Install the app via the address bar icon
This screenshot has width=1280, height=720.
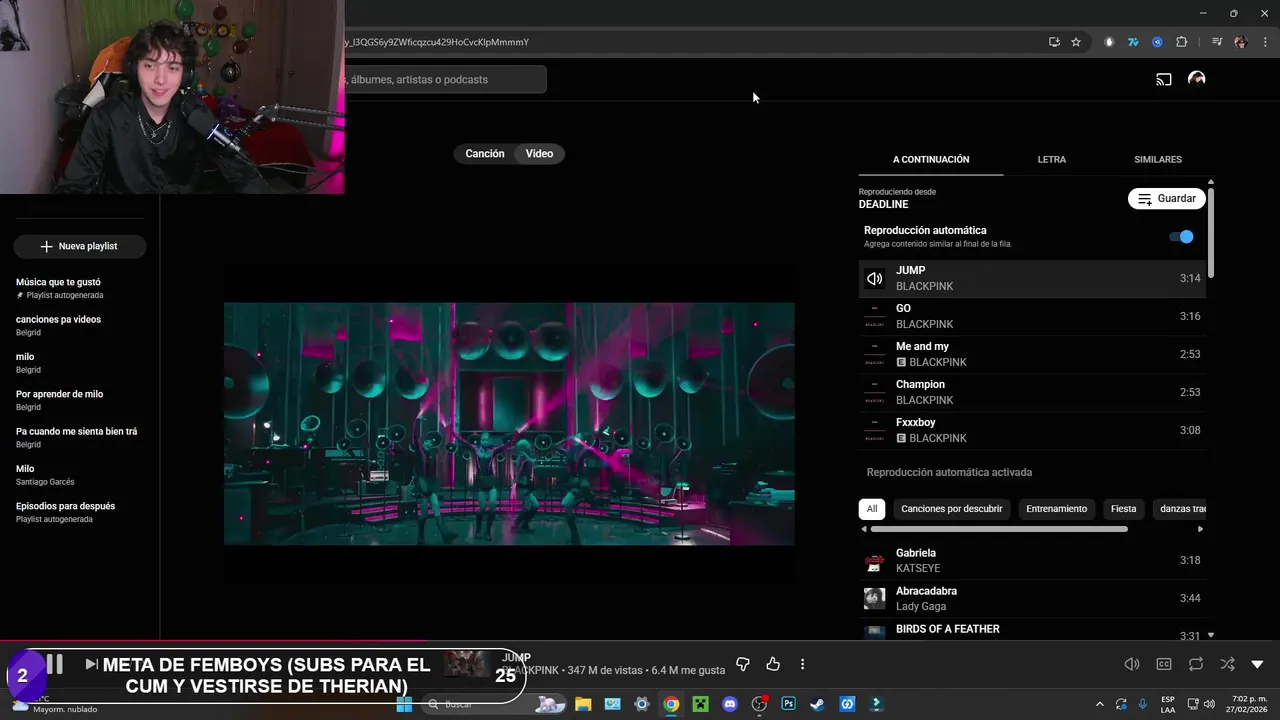(1054, 42)
